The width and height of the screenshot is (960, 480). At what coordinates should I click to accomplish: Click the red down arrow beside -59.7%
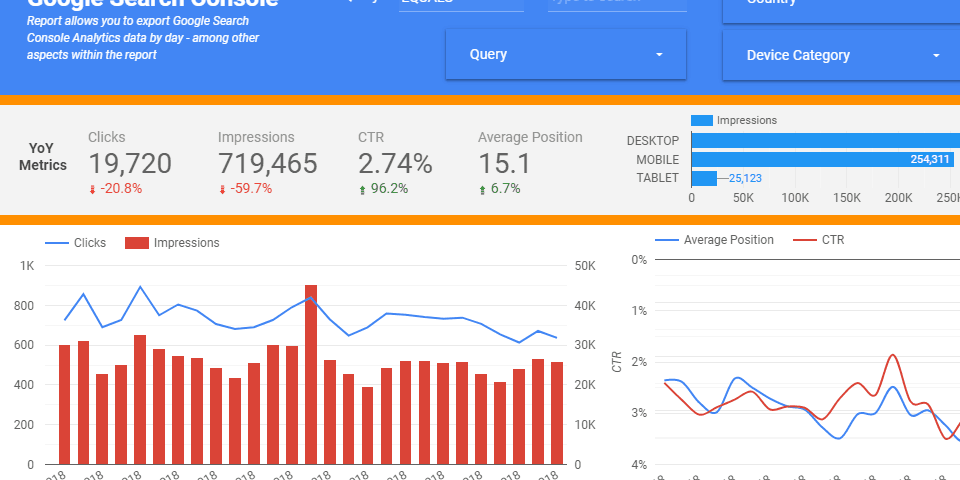222,190
